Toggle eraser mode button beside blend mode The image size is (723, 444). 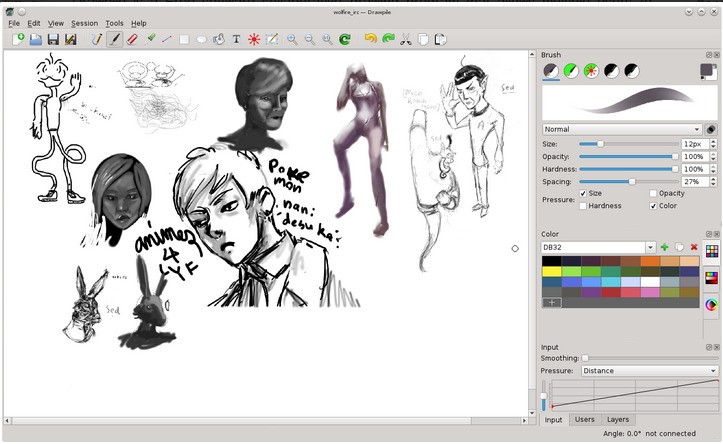point(711,130)
